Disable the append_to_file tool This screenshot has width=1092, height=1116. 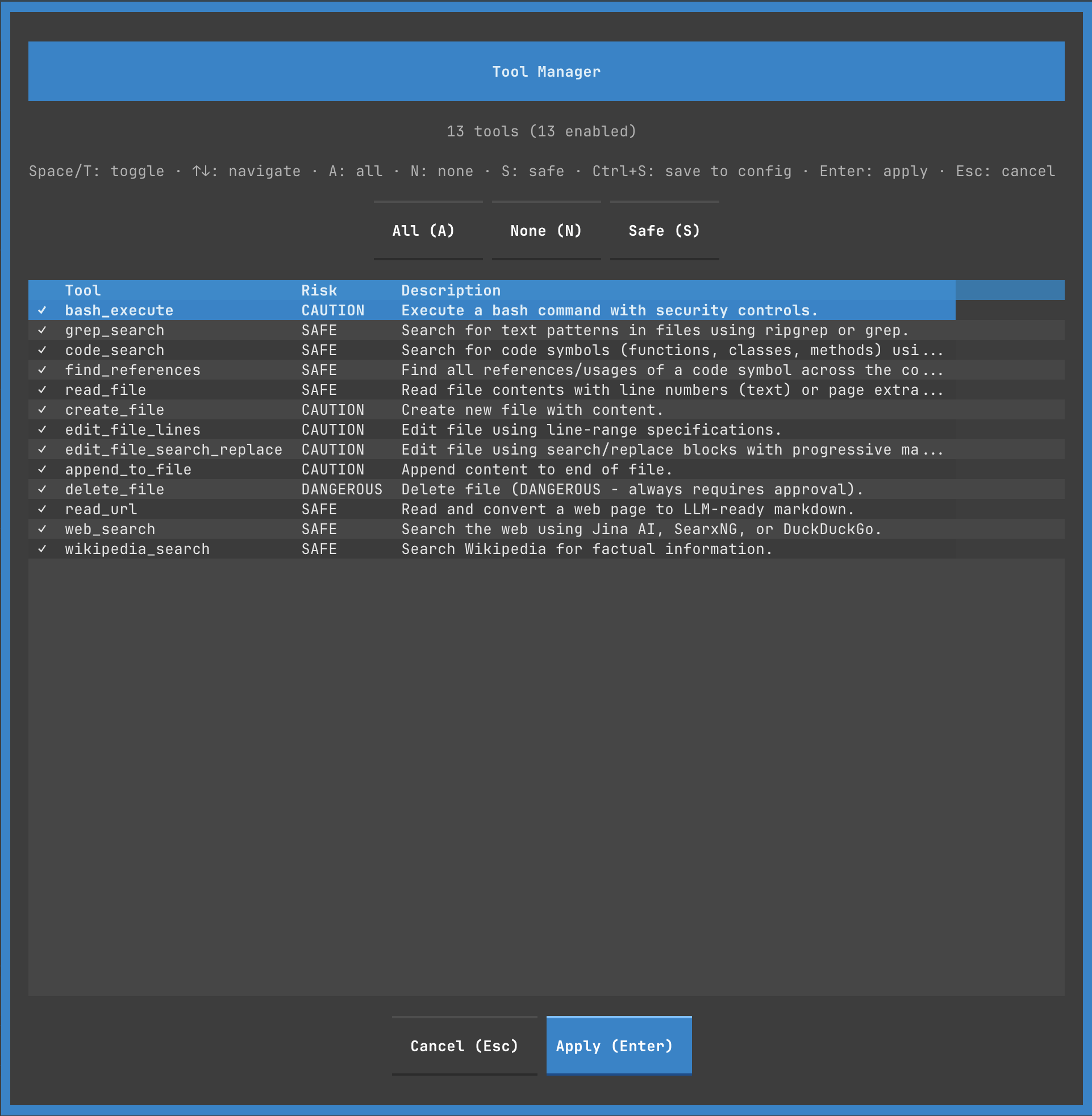coord(43,469)
